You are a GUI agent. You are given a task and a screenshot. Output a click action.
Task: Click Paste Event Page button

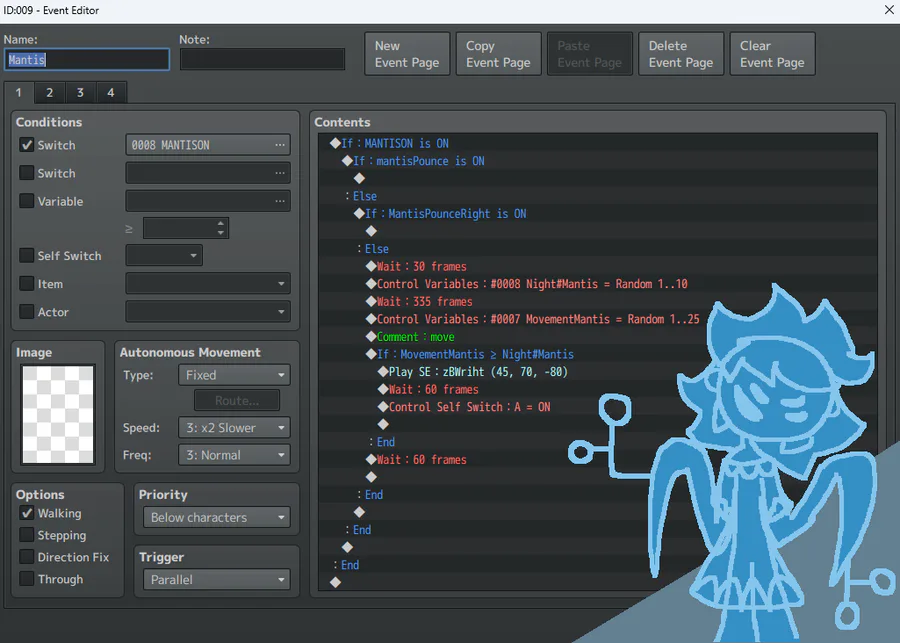589,54
